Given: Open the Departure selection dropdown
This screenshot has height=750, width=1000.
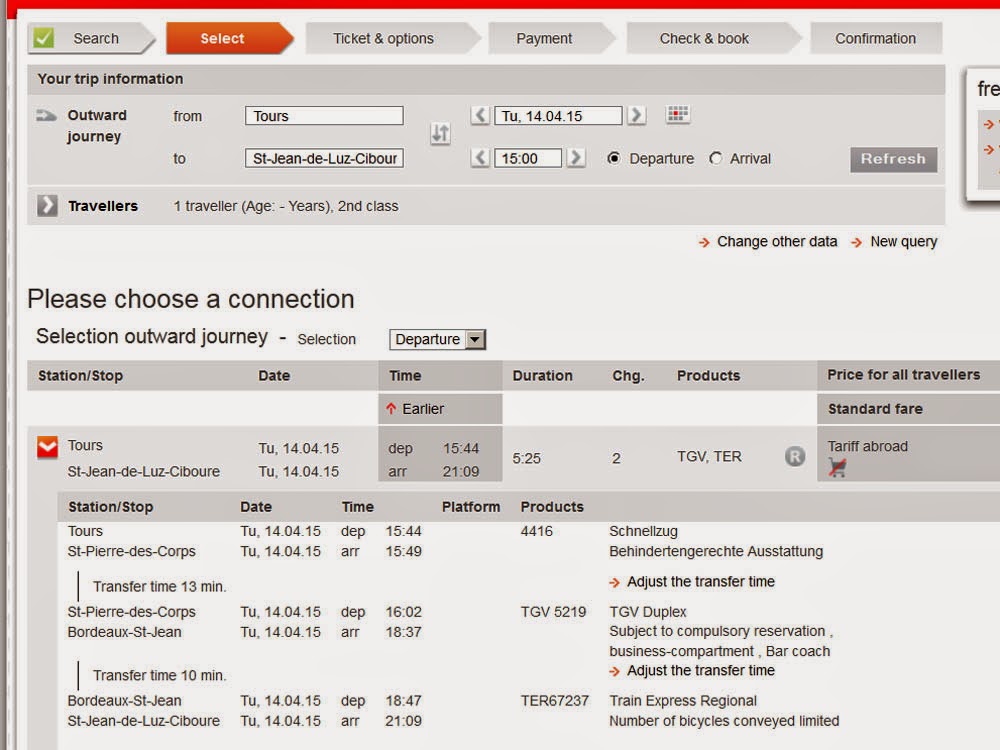Looking at the screenshot, I should 438,339.
